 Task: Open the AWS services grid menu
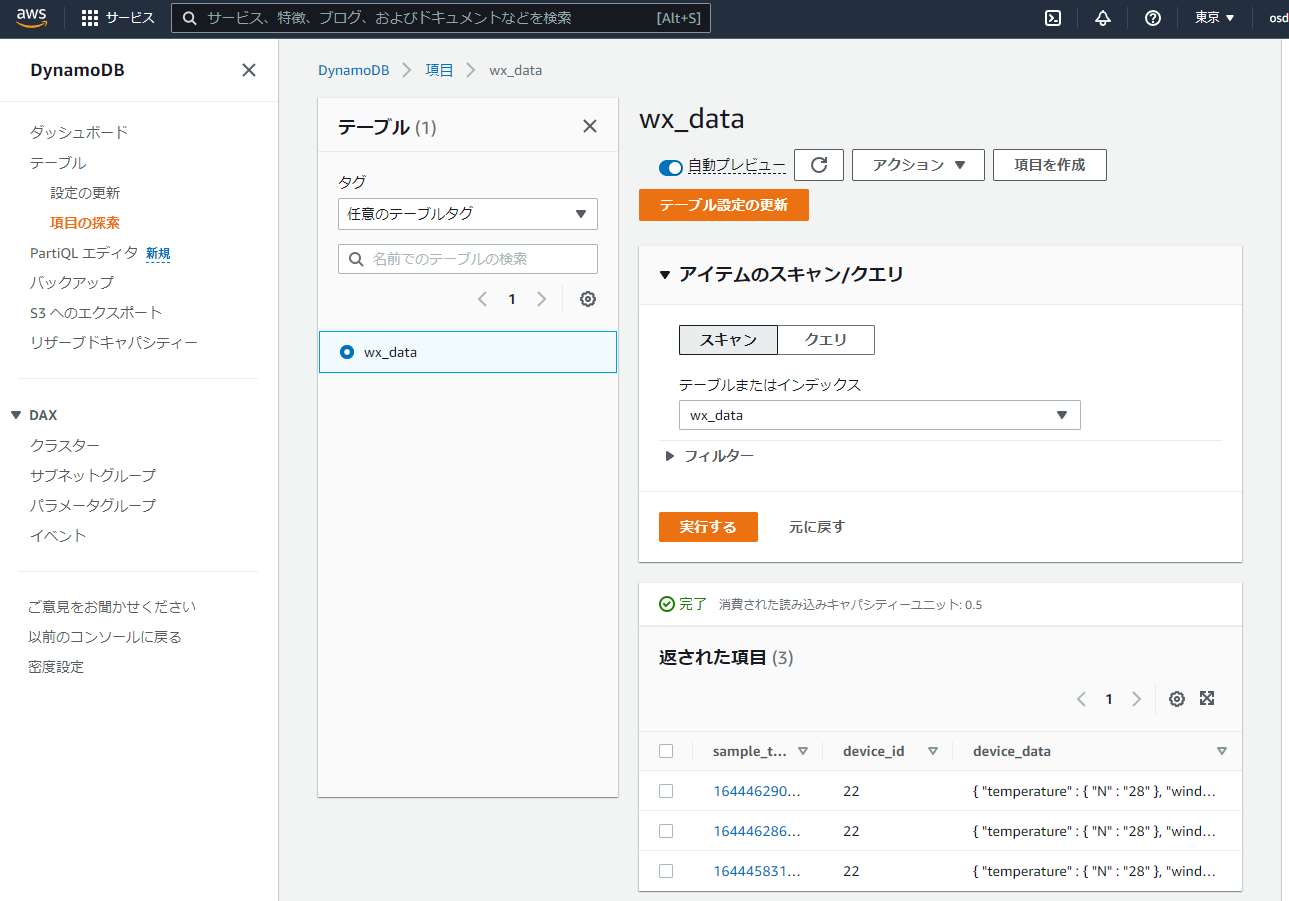[90, 18]
